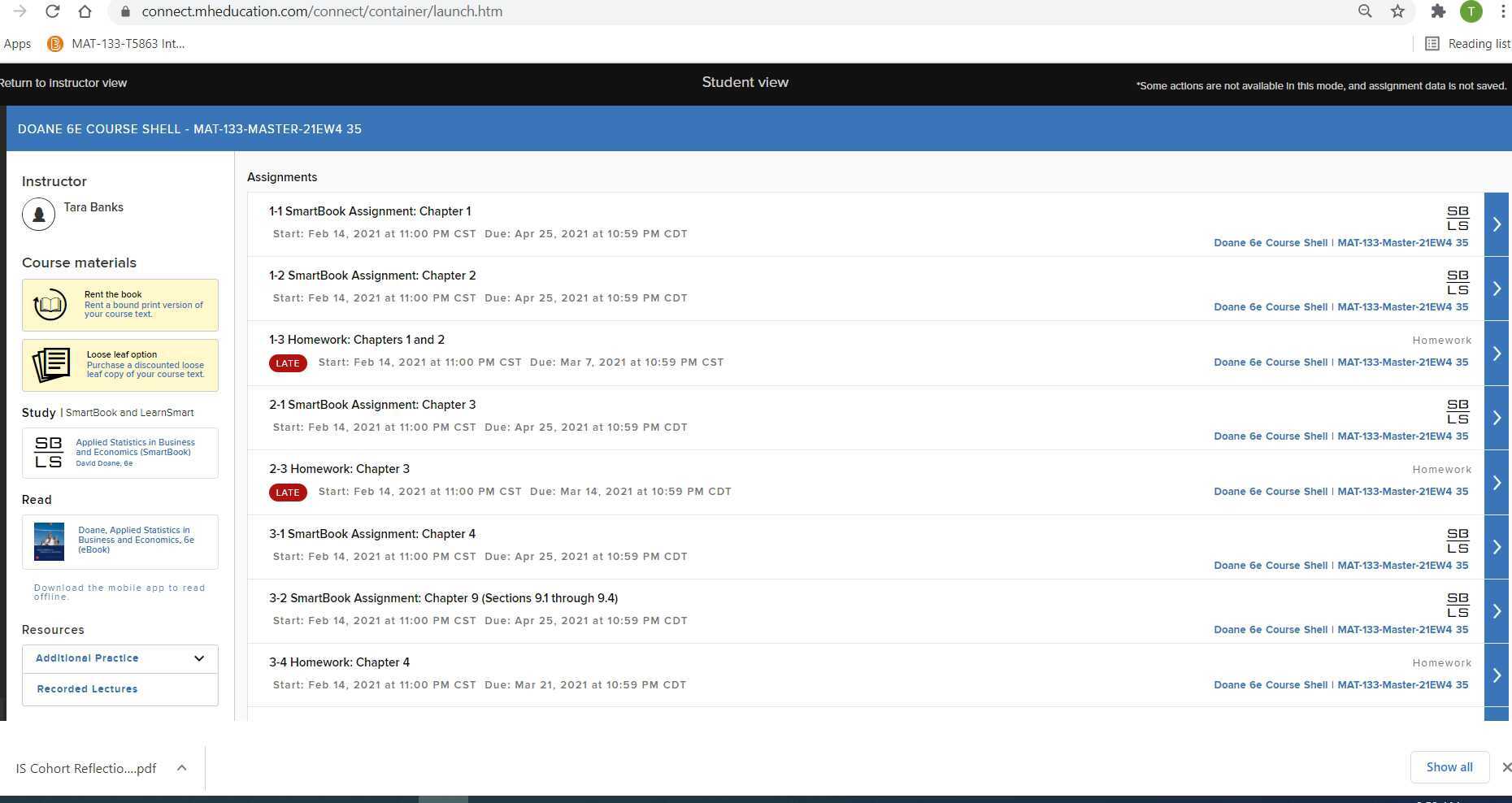
Task: Open the Reading list icon
Action: (1432, 44)
